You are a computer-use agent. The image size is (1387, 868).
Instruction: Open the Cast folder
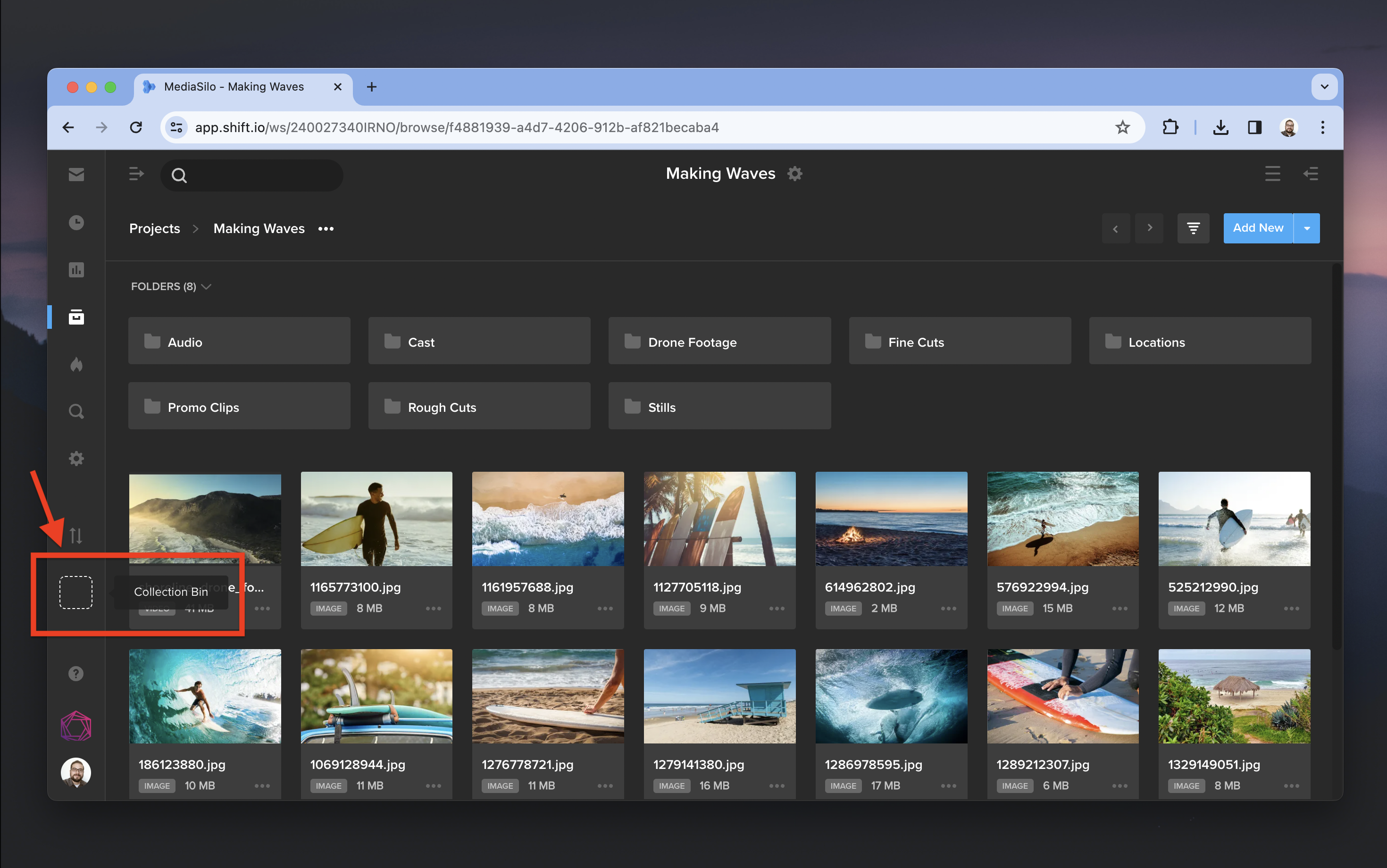(479, 341)
